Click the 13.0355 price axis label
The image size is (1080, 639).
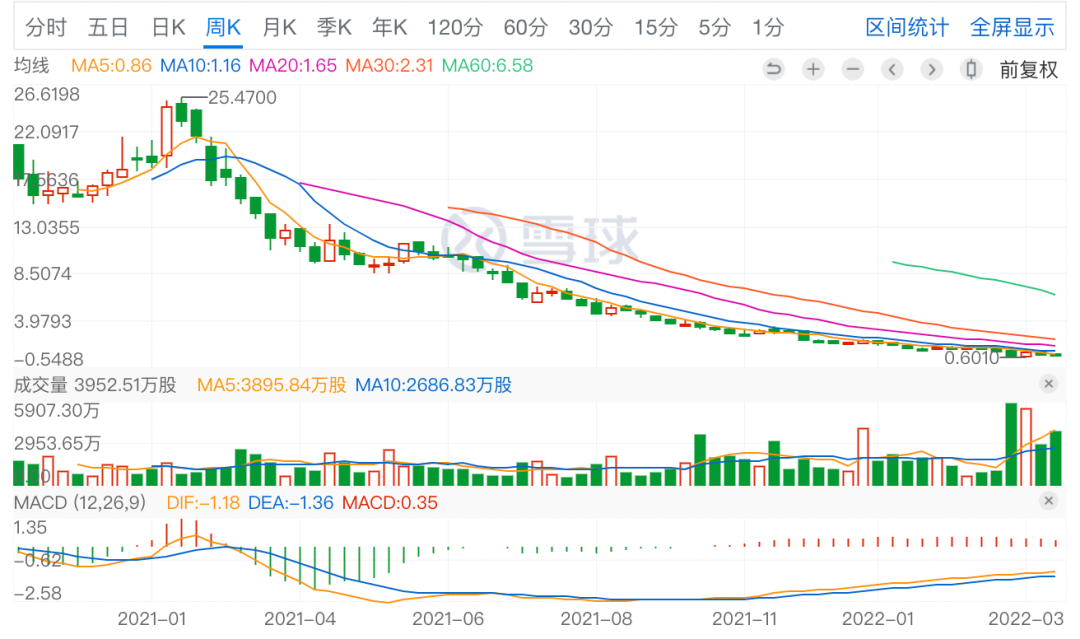click(47, 227)
